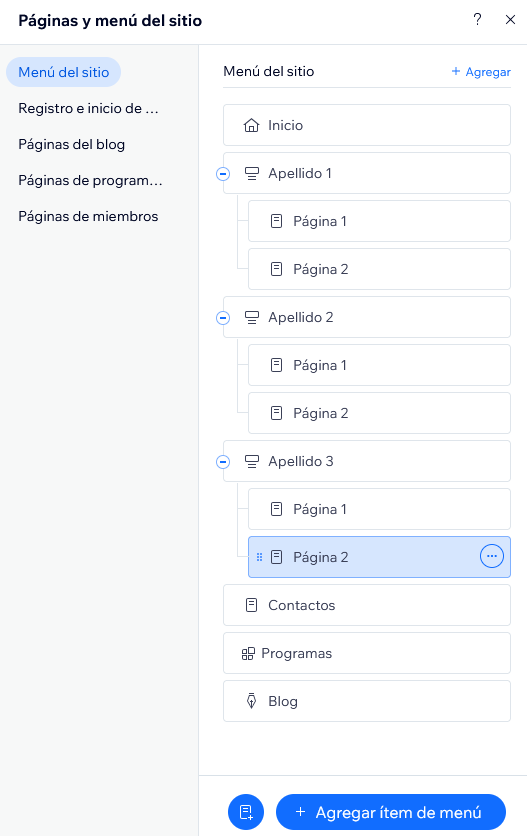Open the more options button on Página 2

(x=492, y=557)
